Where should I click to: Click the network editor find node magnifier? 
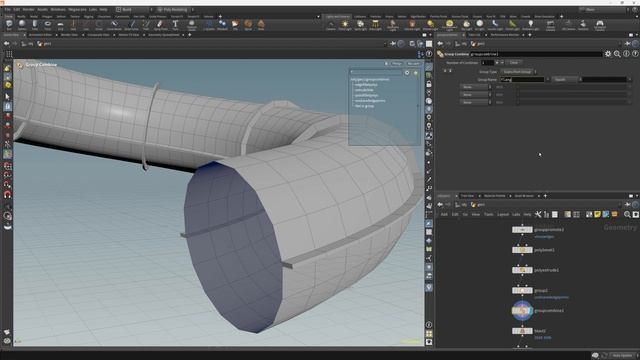tap(627, 214)
